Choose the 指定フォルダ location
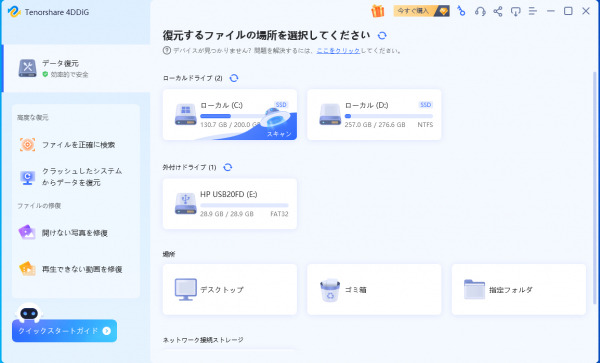 (x=518, y=290)
